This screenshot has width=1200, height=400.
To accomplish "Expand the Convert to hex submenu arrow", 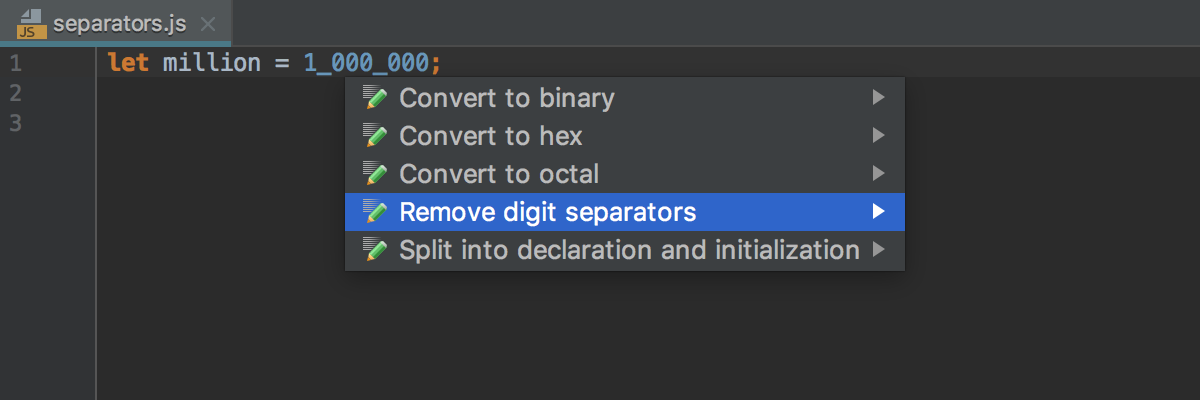I will 878,136.
